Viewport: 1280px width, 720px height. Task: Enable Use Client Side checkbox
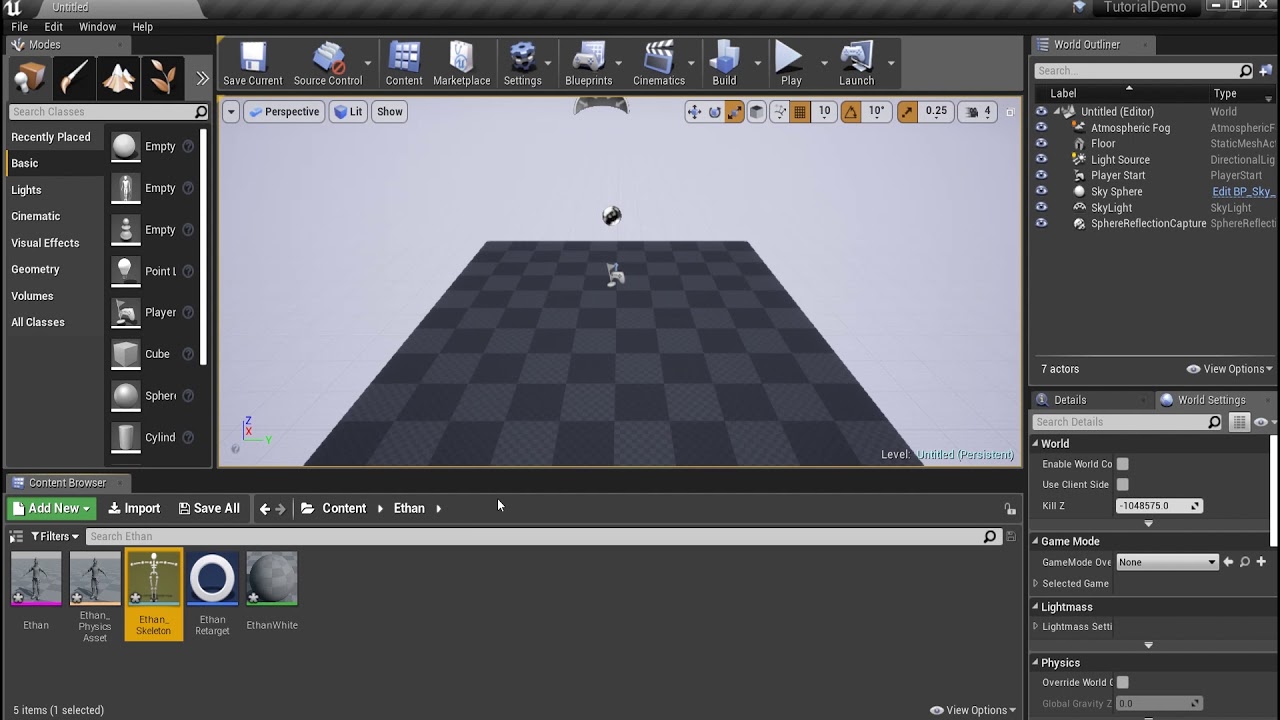pos(1122,485)
